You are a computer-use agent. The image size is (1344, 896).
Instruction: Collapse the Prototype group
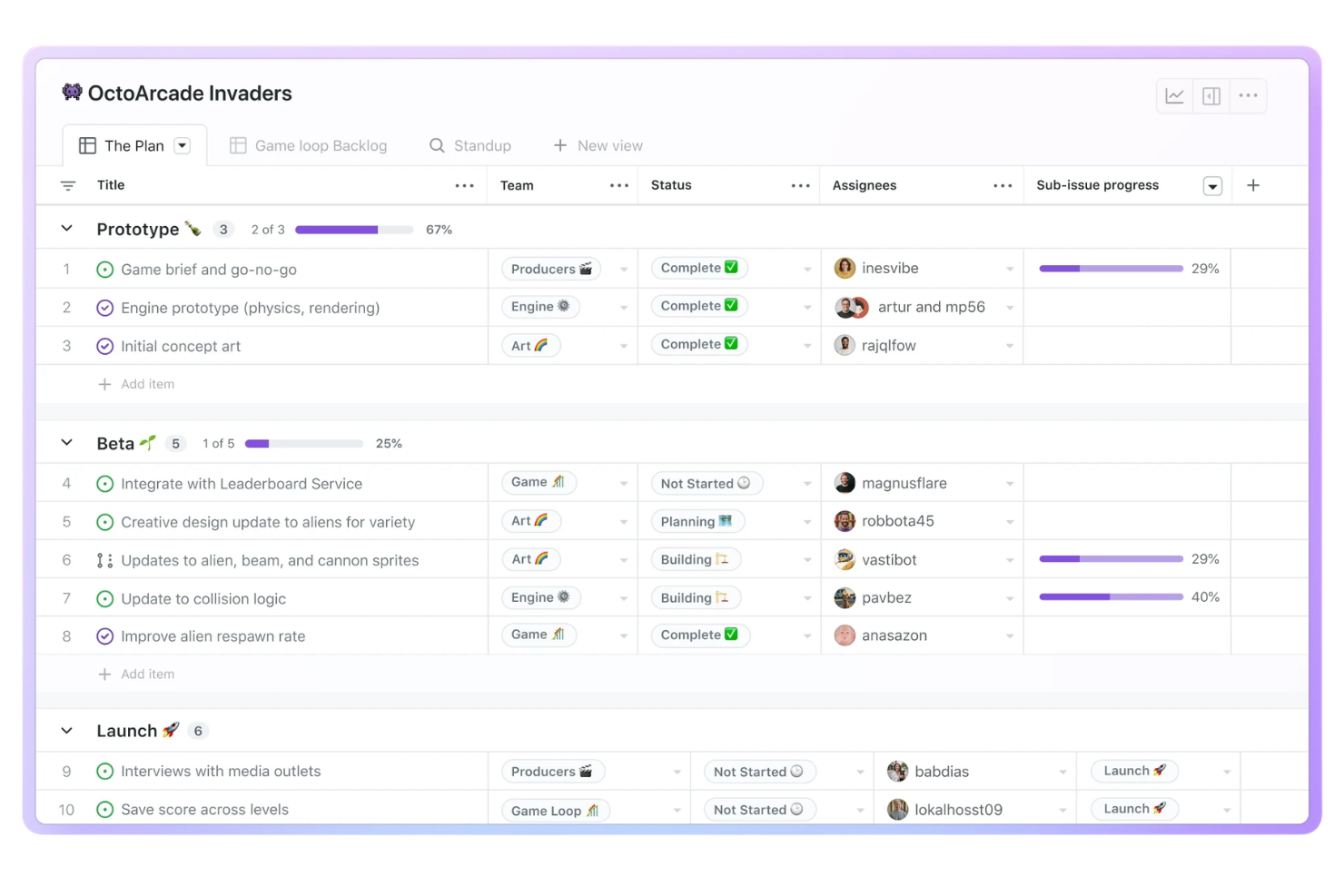tap(65, 229)
